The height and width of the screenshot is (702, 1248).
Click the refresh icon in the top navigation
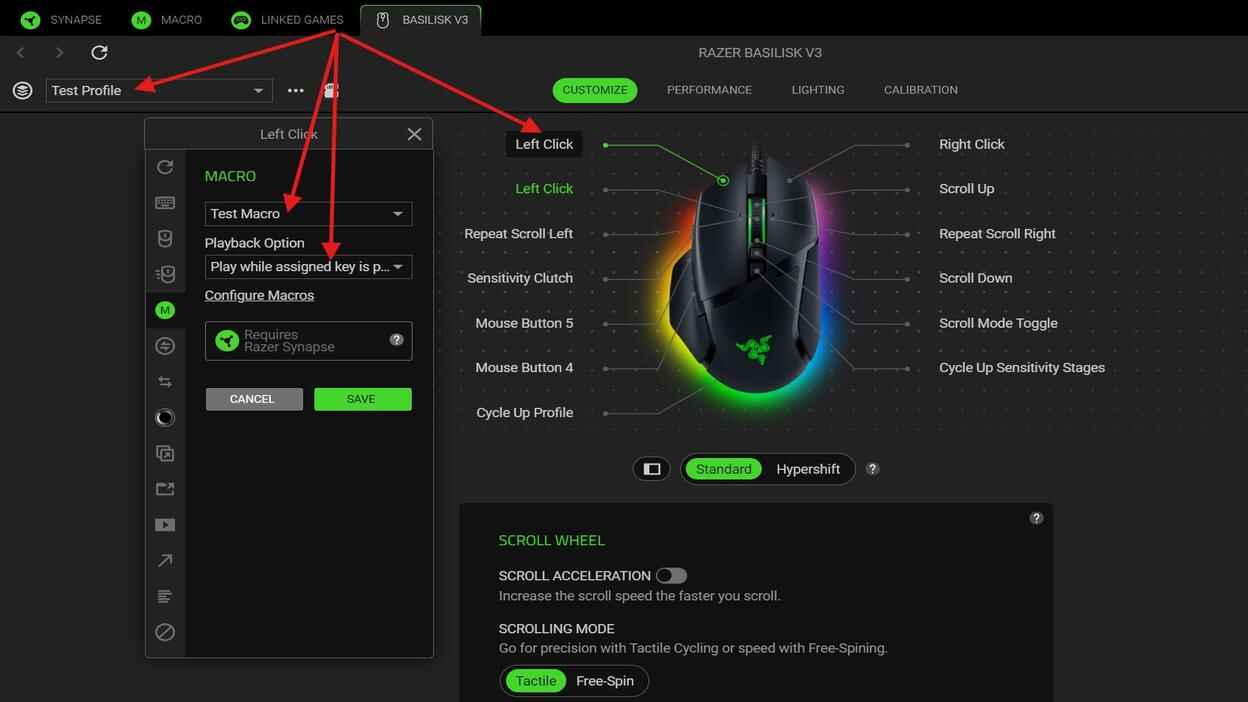coord(99,52)
